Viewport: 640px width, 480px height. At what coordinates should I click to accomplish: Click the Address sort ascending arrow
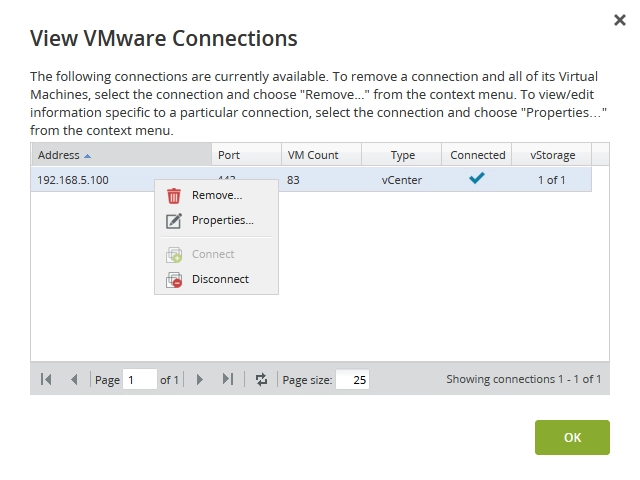point(87,156)
